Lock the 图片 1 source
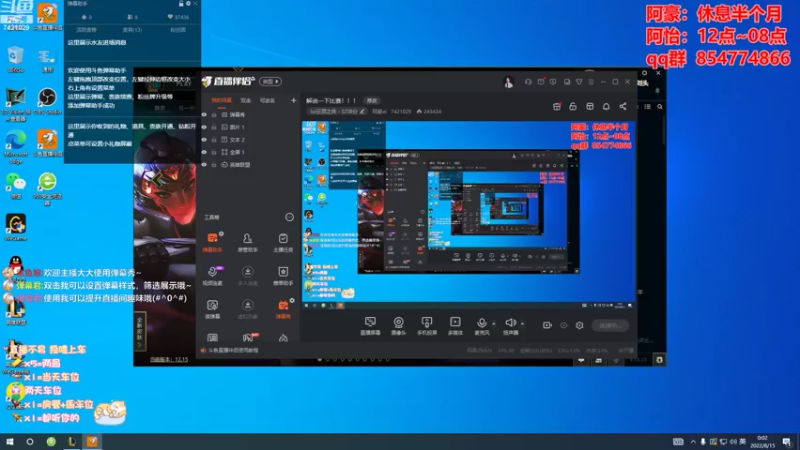 tap(214, 127)
